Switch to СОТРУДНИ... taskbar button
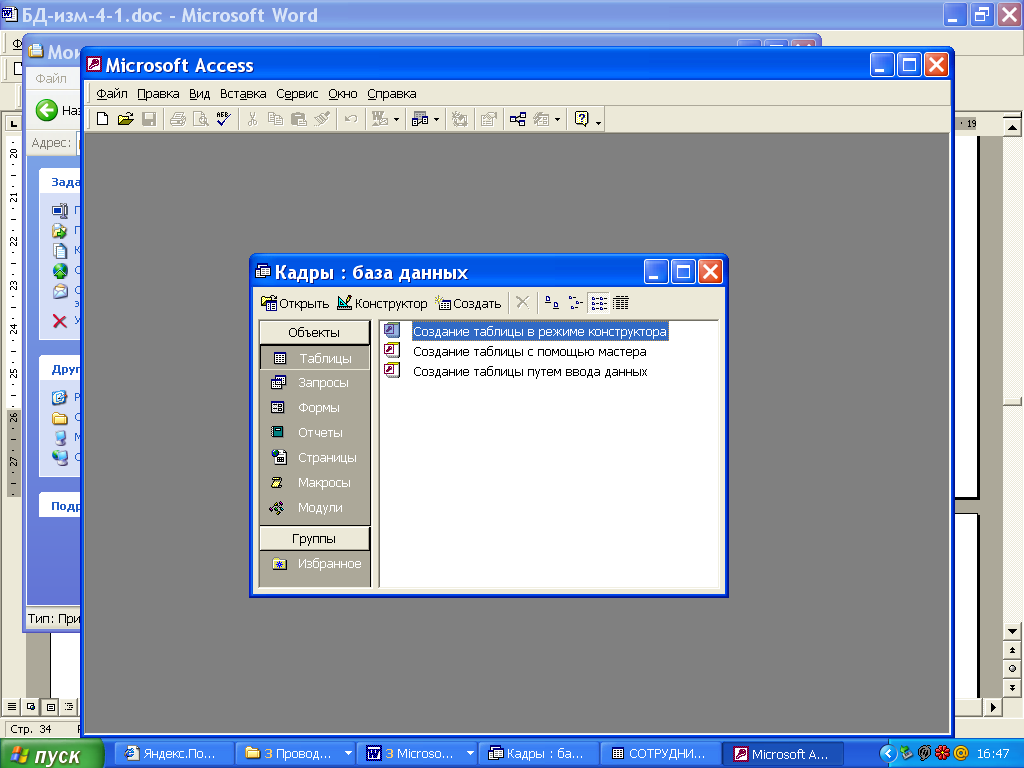Screen dimensions: 1024x768 [x=660, y=754]
